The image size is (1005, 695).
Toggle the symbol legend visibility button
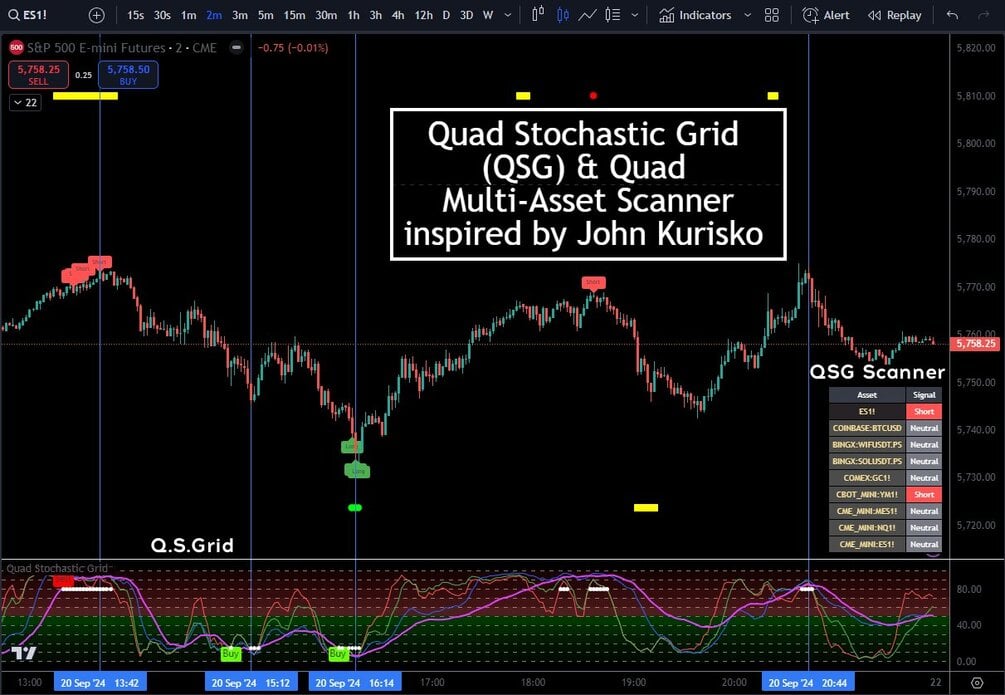pos(237,47)
